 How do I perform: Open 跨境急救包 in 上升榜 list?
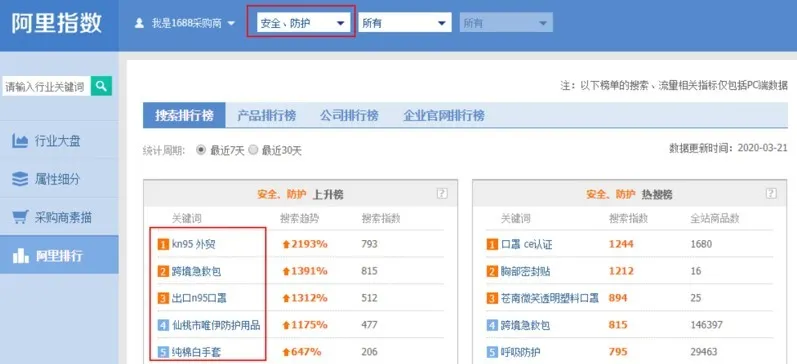click(x=196, y=271)
